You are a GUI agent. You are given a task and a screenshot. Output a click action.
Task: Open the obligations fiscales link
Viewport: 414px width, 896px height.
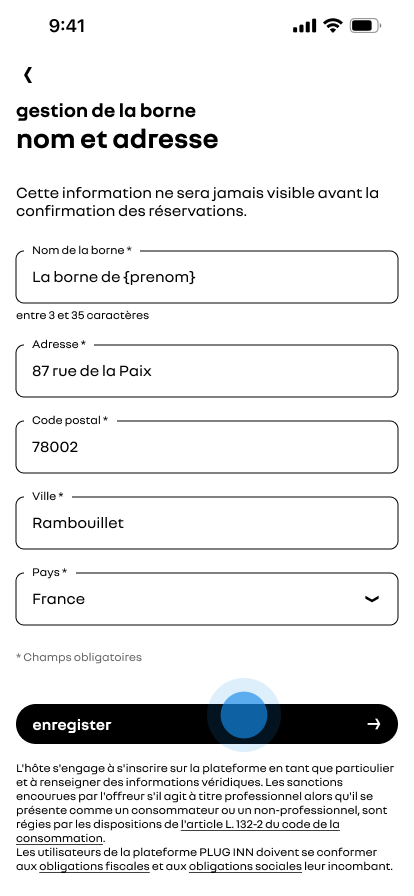[94, 866]
